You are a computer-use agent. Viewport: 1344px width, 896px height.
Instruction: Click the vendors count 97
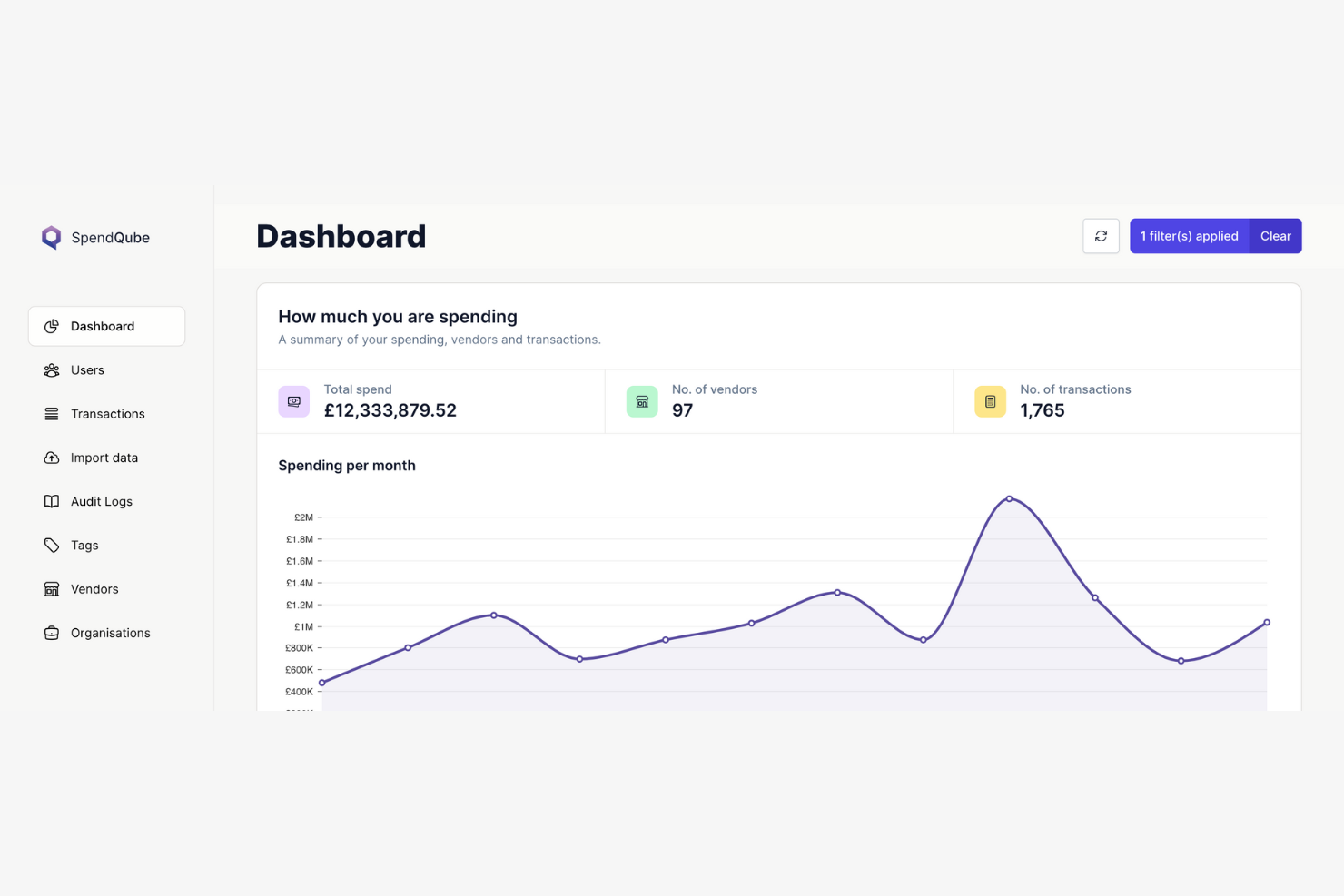tap(683, 410)
